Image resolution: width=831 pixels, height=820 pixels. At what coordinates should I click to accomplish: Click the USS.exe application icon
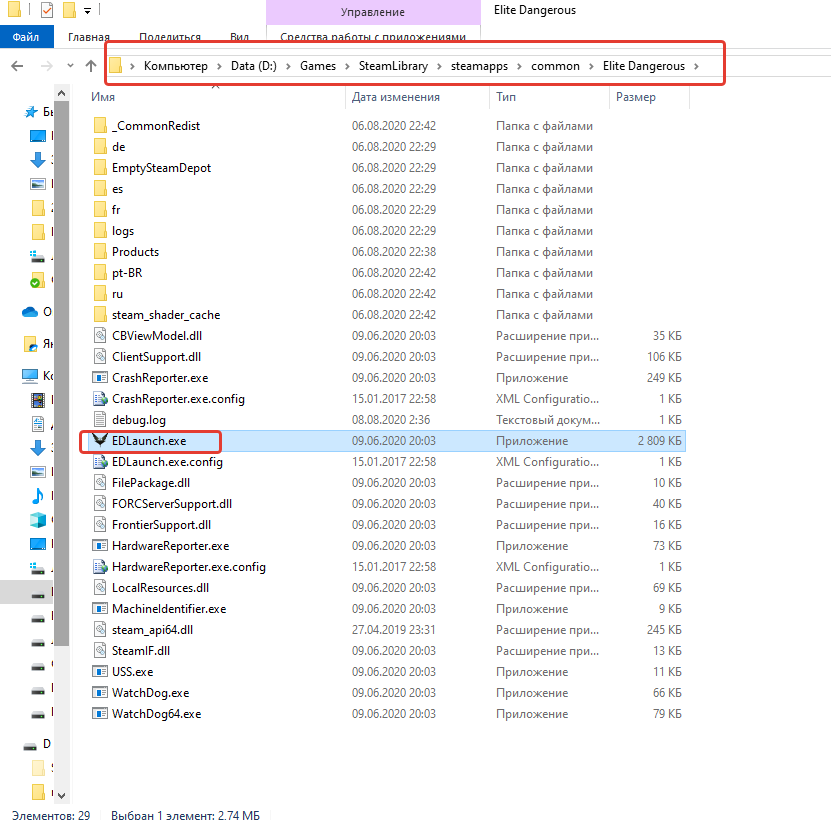(x=100, y=672)
